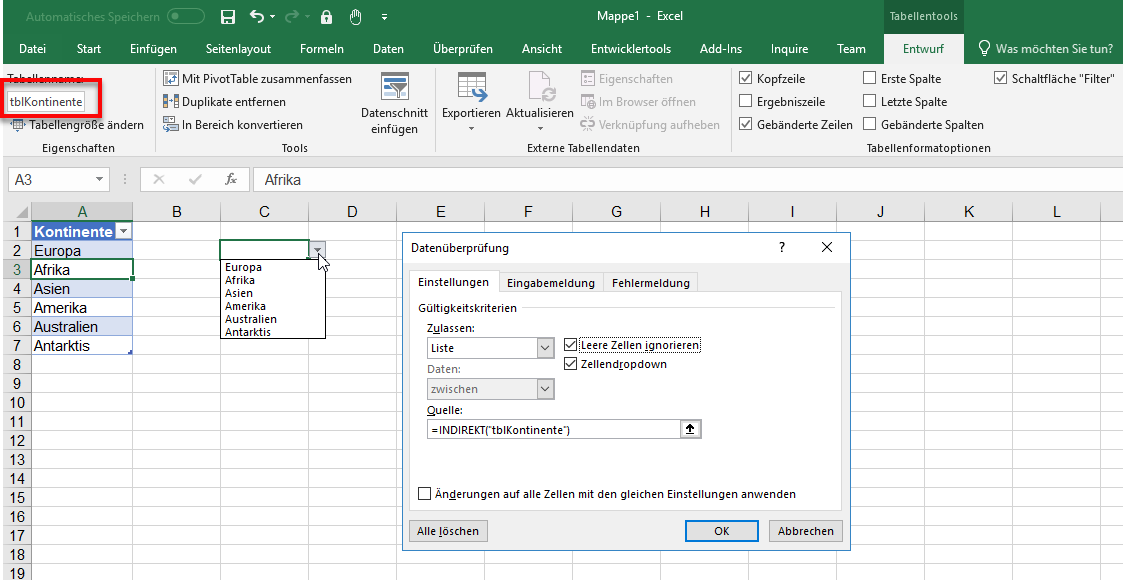
Task: Uncheck Leere Zellen ignorieren
Action: click(571, 345)
